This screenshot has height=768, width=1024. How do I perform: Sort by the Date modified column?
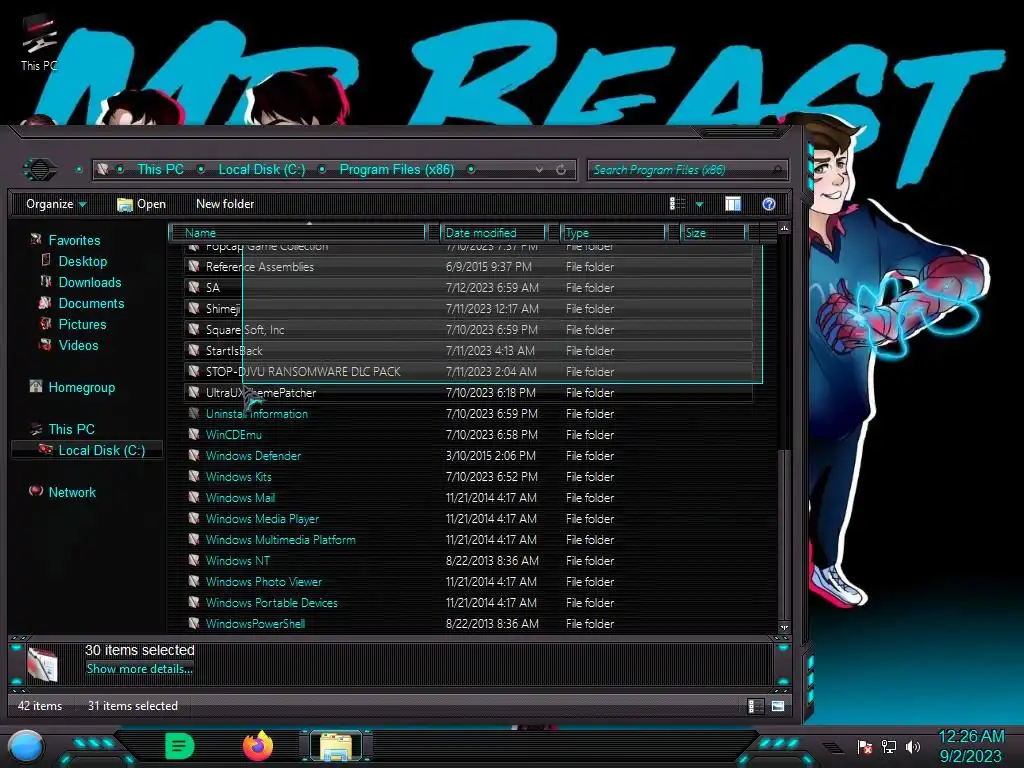tap(493, 232)
